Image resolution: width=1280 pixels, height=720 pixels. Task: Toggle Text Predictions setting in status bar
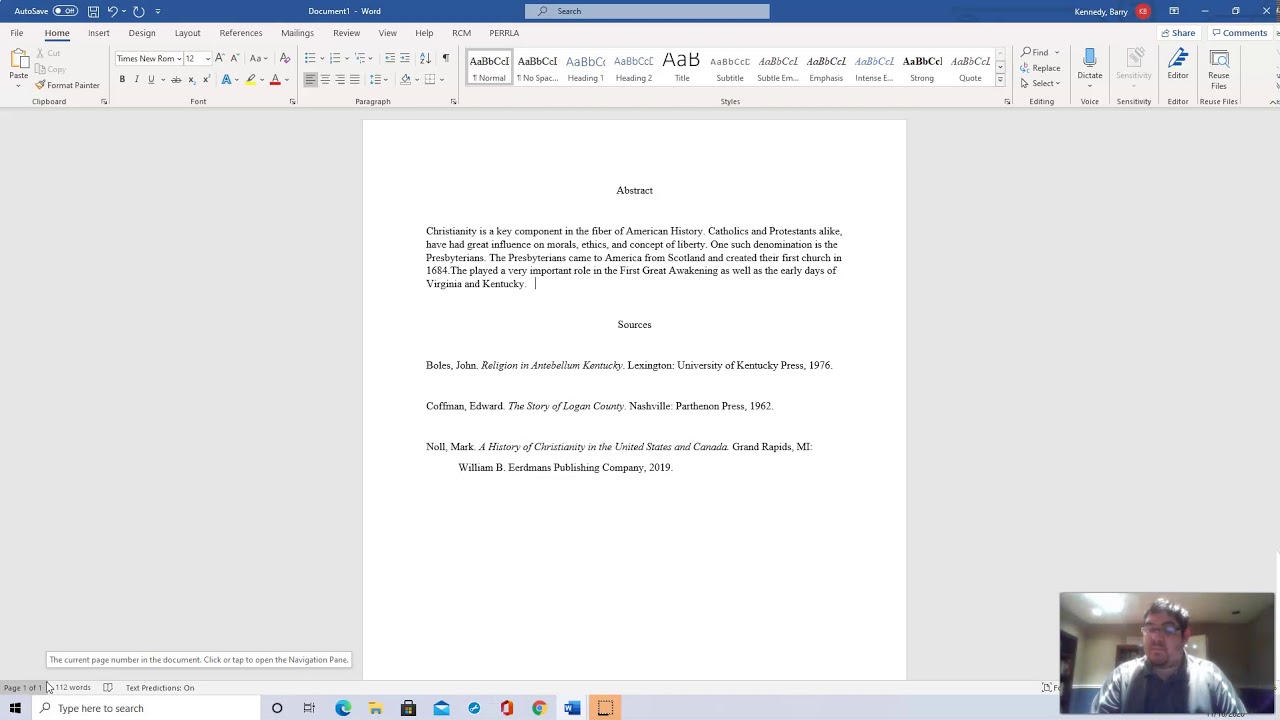tap(160, 688)
